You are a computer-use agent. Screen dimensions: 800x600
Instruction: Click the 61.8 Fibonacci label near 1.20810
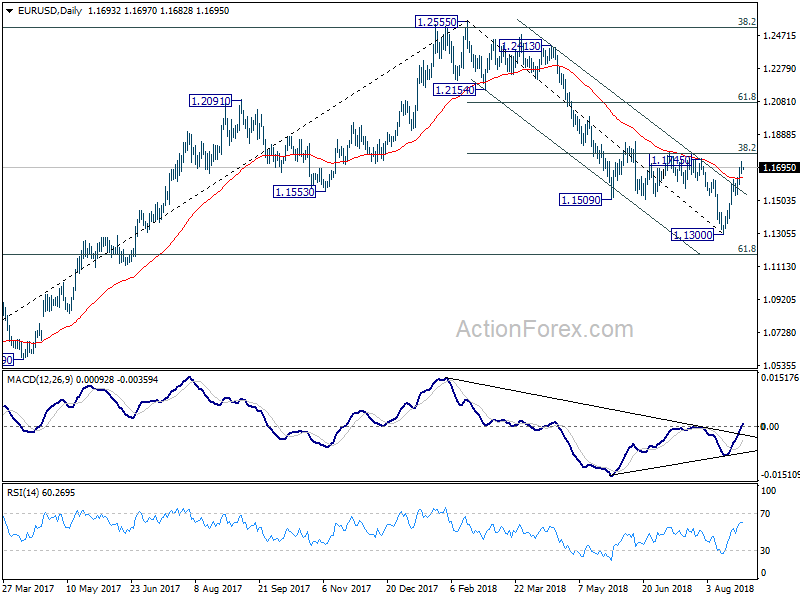(747, 97)
